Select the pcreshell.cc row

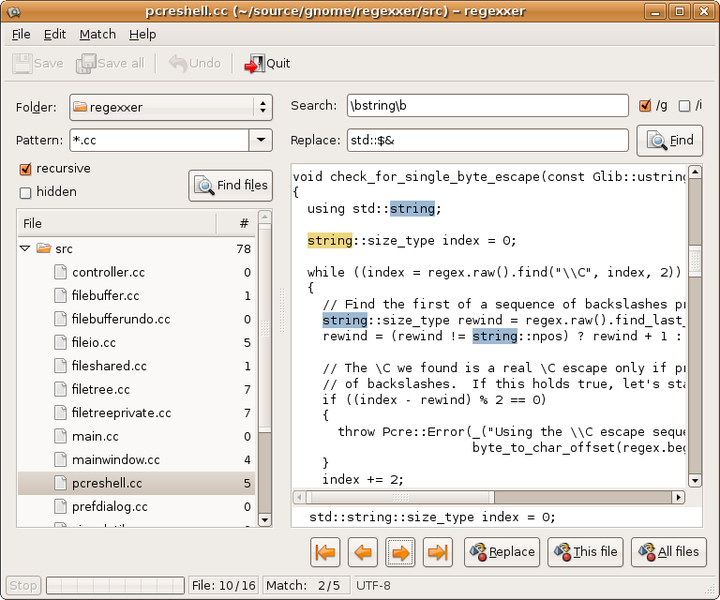(137, 483)
